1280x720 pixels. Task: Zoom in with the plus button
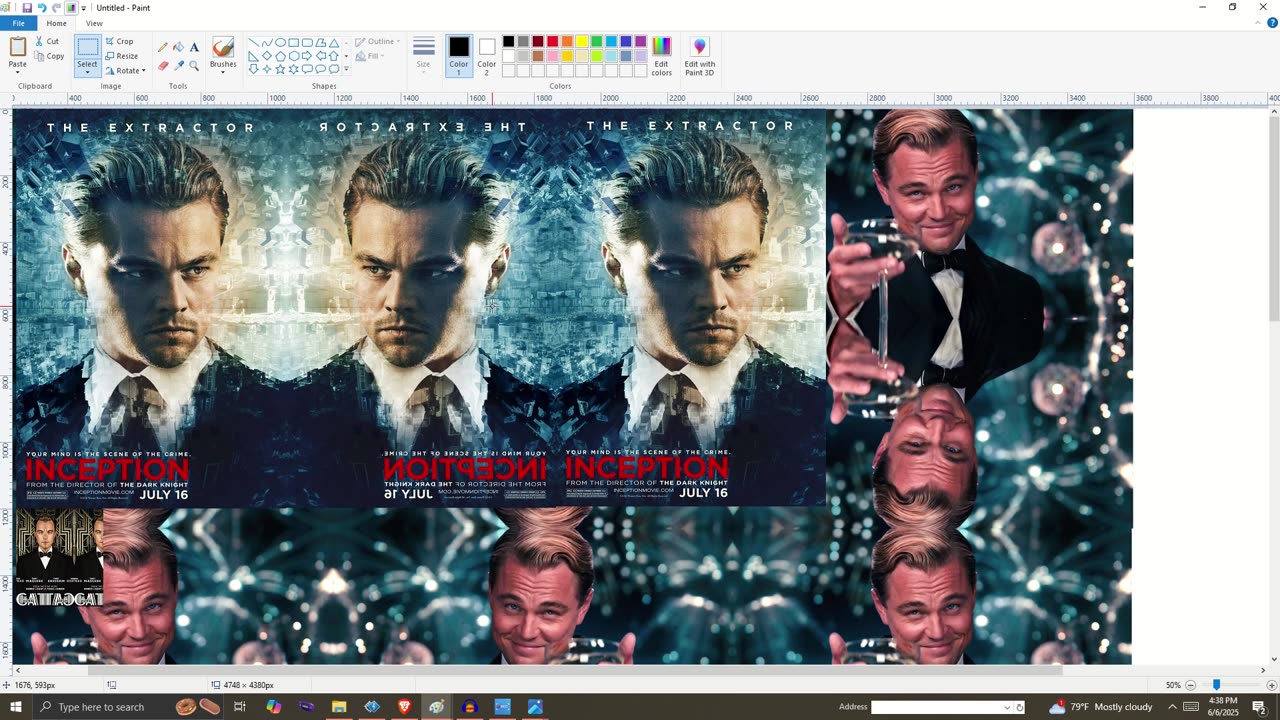(1271, 685)
